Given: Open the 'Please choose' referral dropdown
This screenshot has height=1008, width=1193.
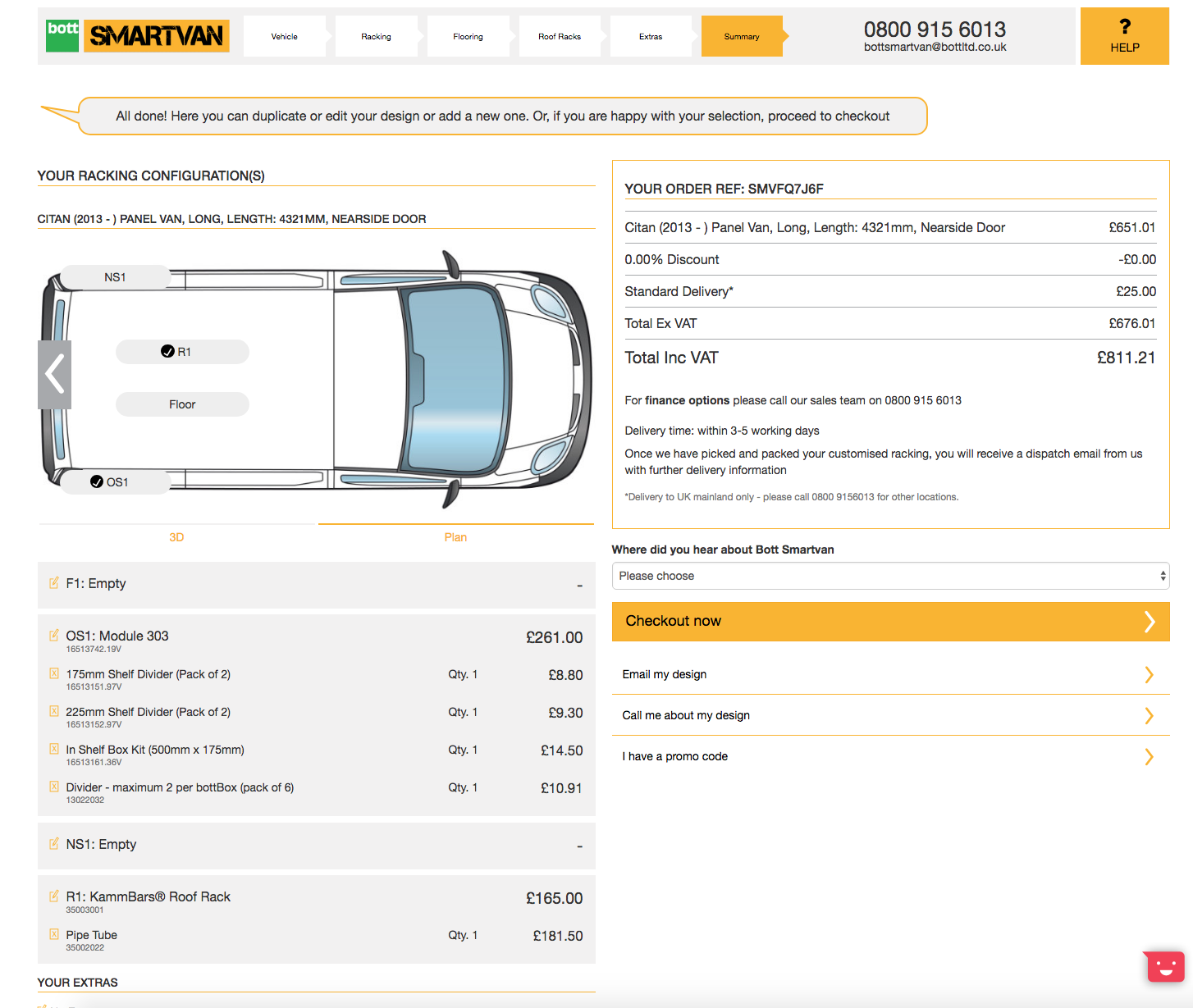Looking at the screenshot, I should (x=890, y=576).
